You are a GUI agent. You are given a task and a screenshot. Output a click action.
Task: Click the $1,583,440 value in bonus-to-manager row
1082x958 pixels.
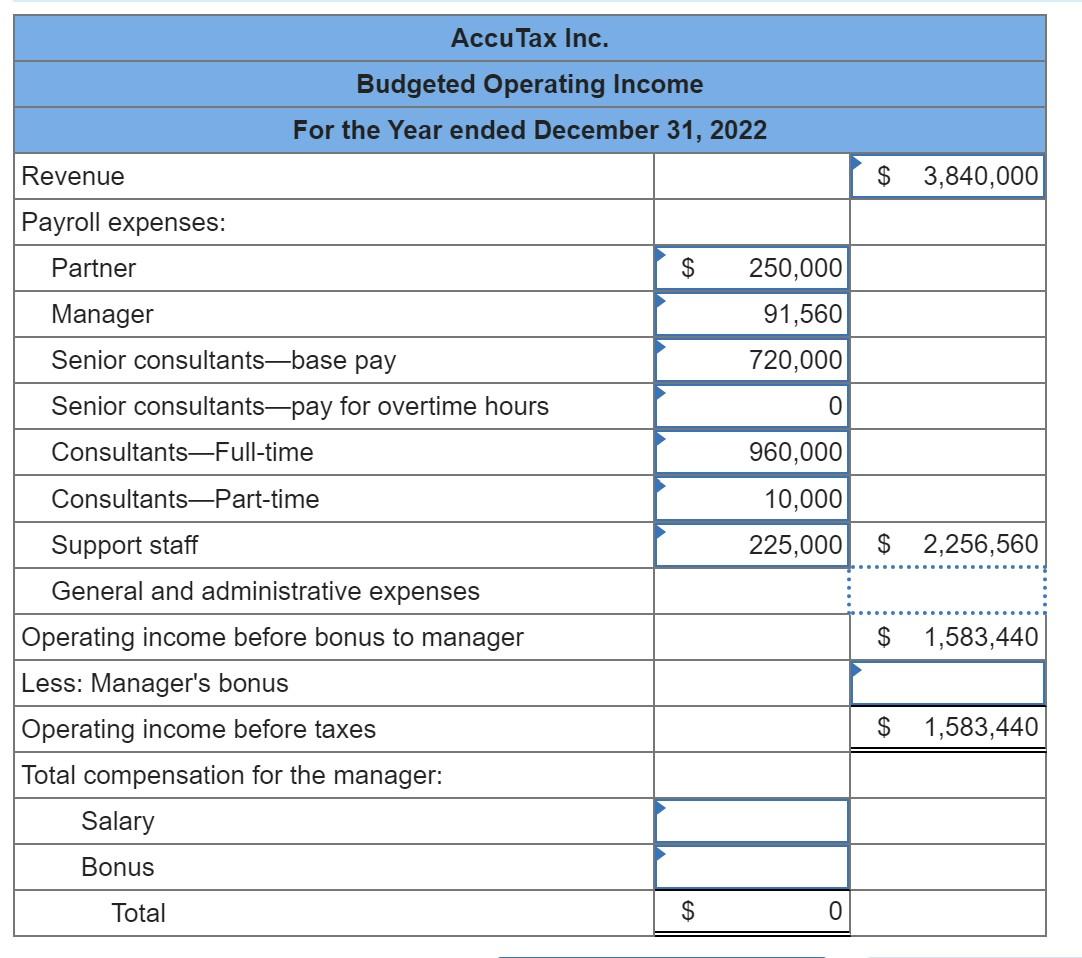957,636
